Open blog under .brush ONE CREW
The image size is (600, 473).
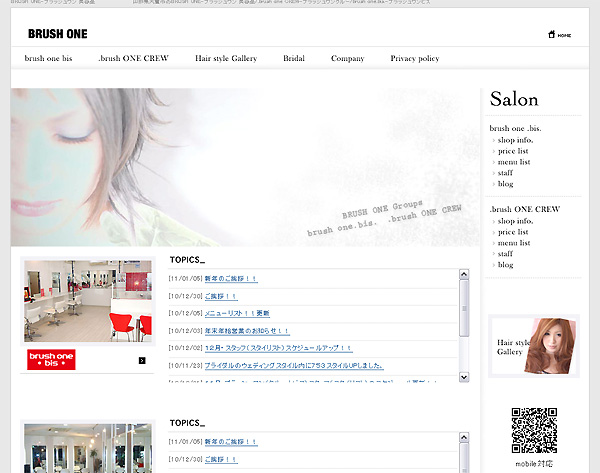click(505, 265)
